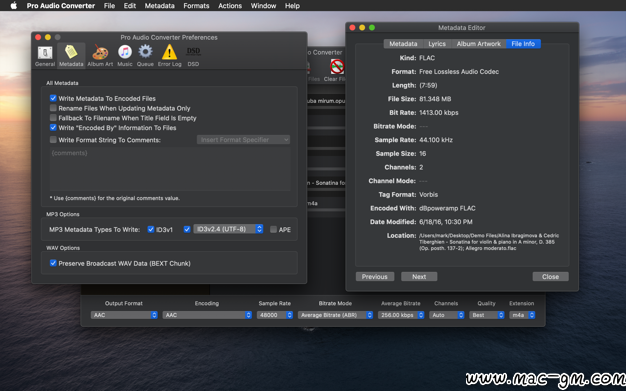Toggle Write Metadata To Encoded Files

click(53, 98)
